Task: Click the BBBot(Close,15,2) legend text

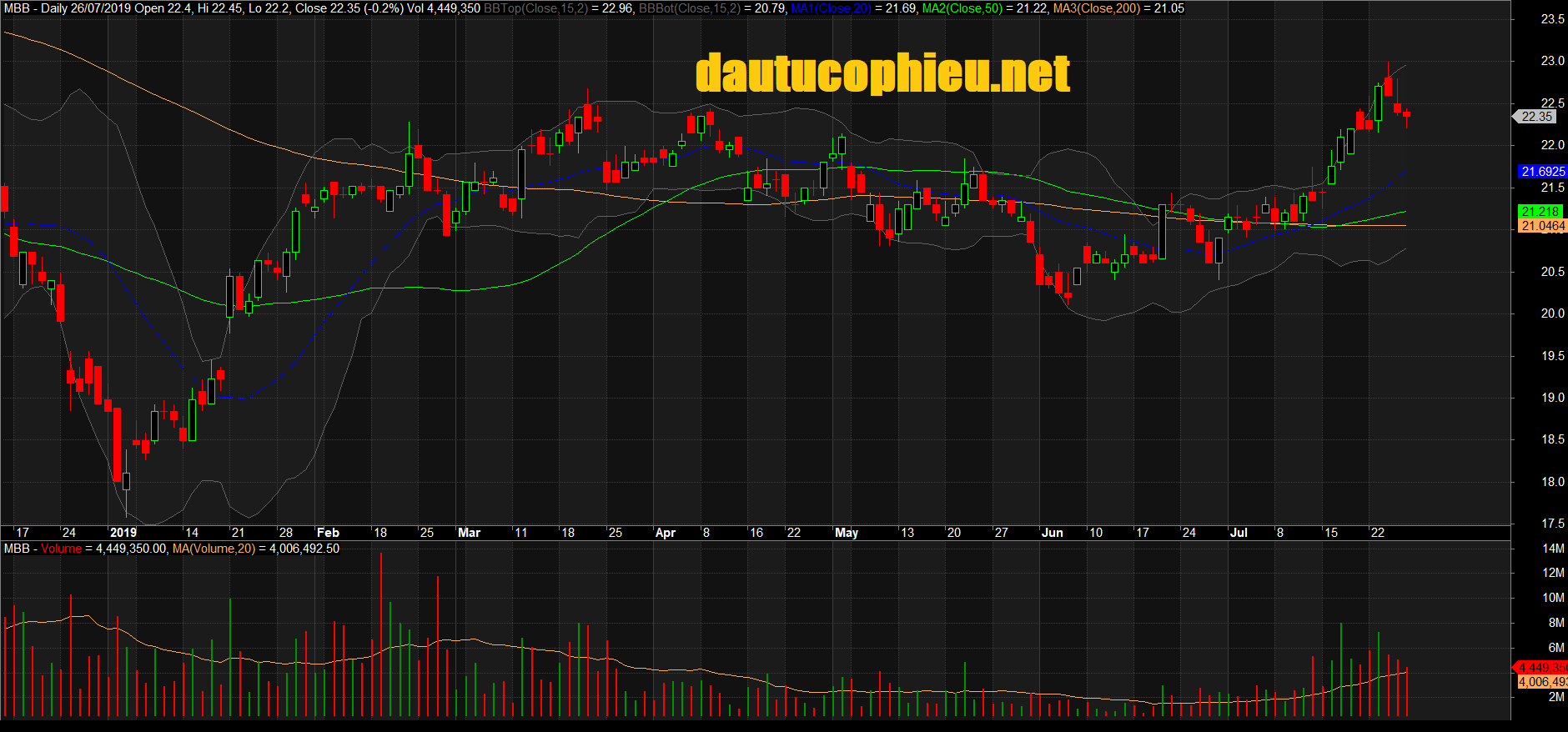Action: pos(689,8)
